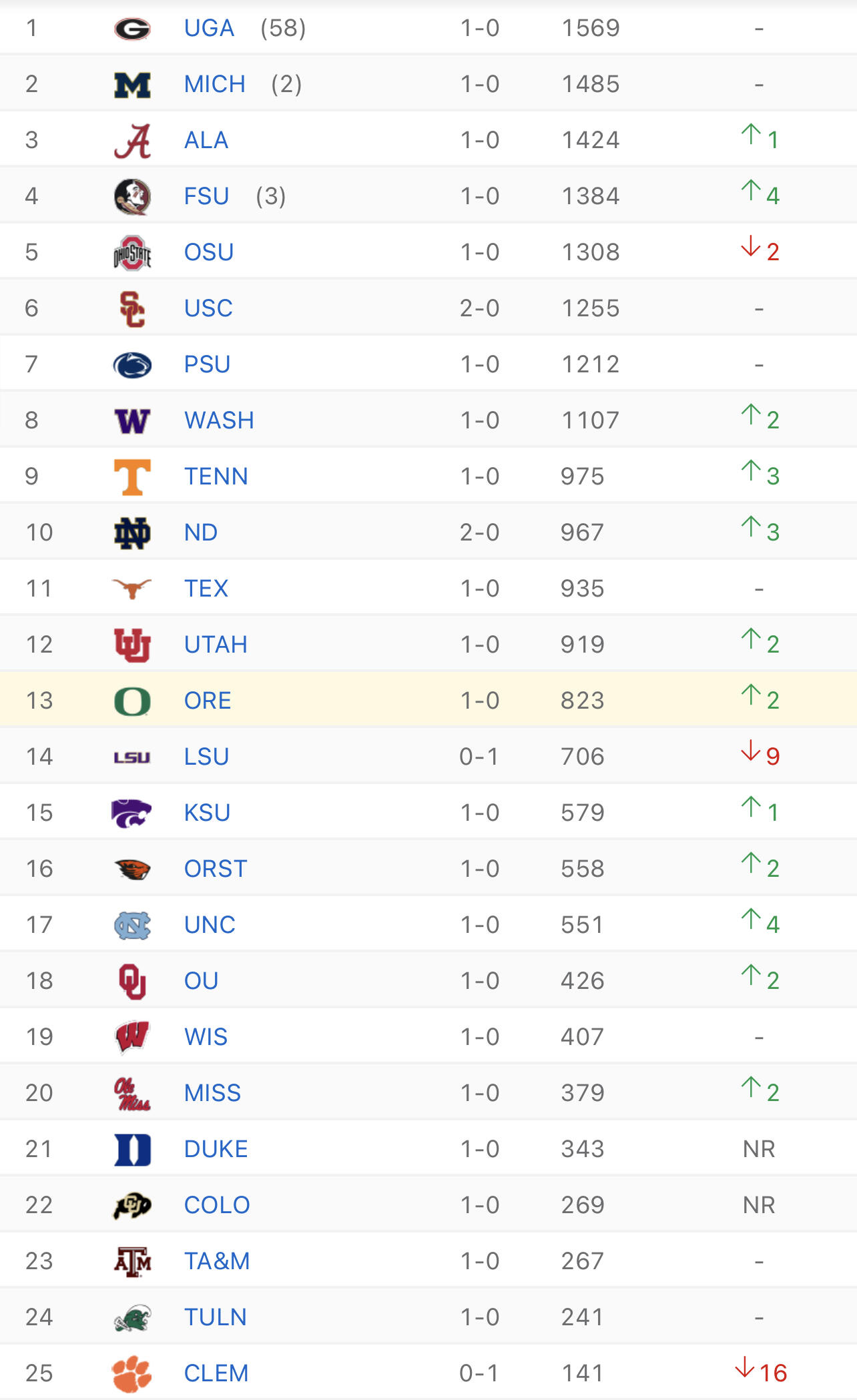Click the DUKE team name link
Viewport: 857px width, 1400px height.
[216, 1149]
